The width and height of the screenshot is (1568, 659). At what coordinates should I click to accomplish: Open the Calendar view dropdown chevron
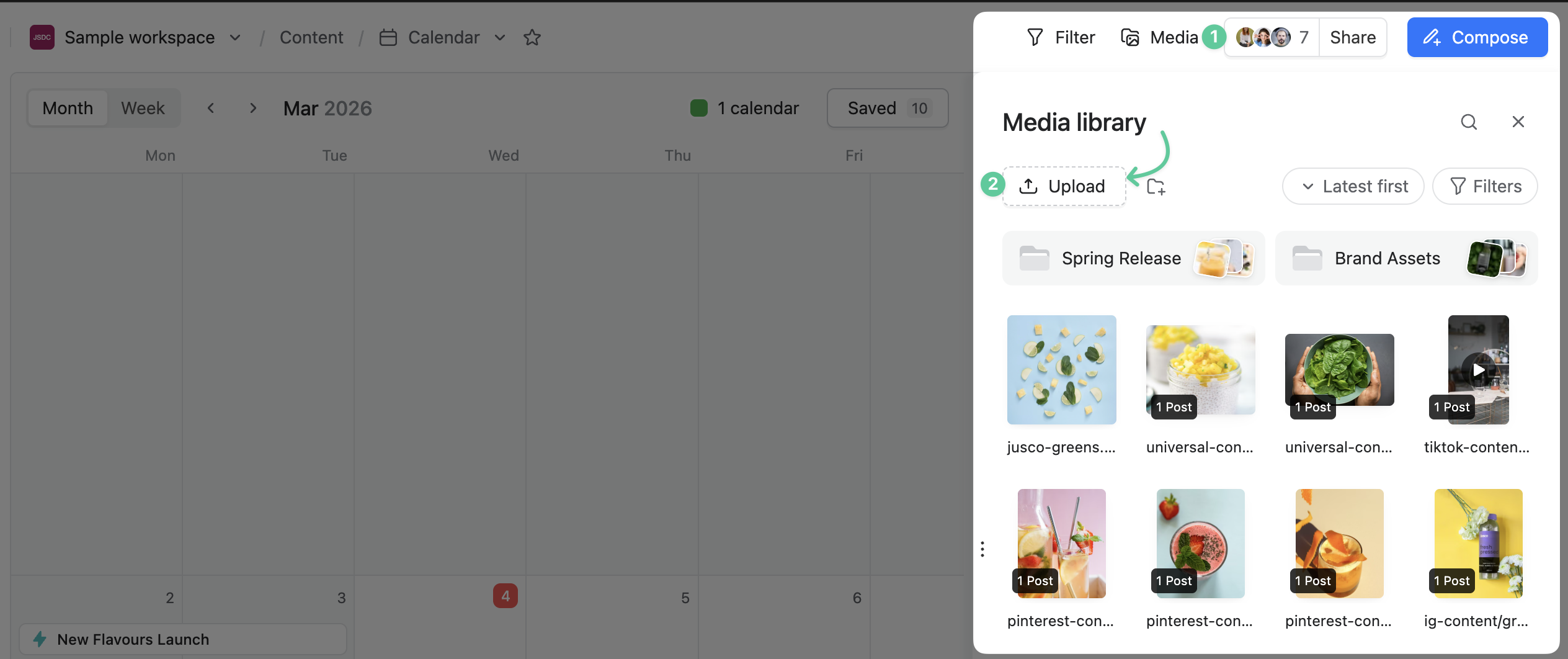click(499, 38)
